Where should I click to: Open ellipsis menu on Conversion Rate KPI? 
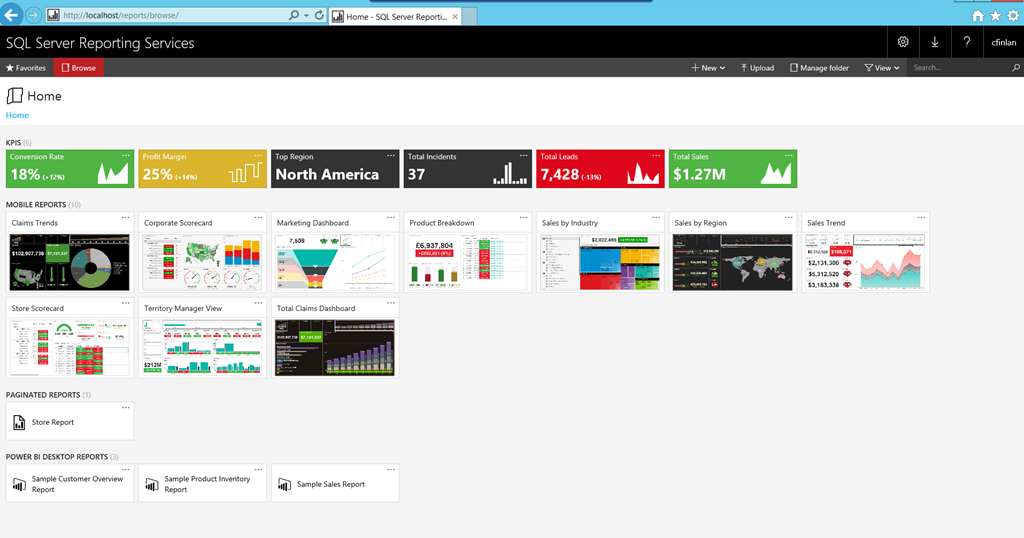pyautogui.click(x=126, y=156)
